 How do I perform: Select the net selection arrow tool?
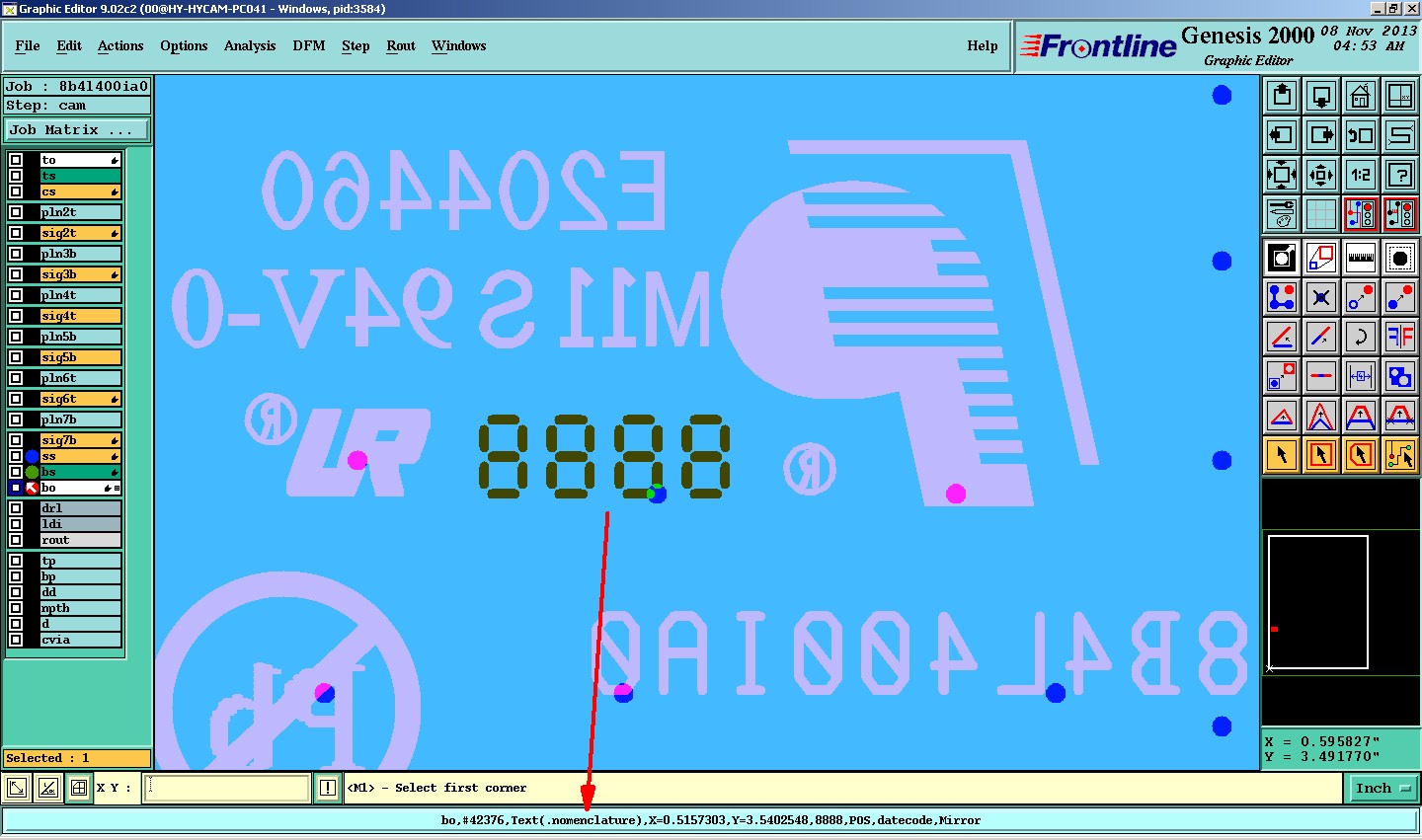1400,455
